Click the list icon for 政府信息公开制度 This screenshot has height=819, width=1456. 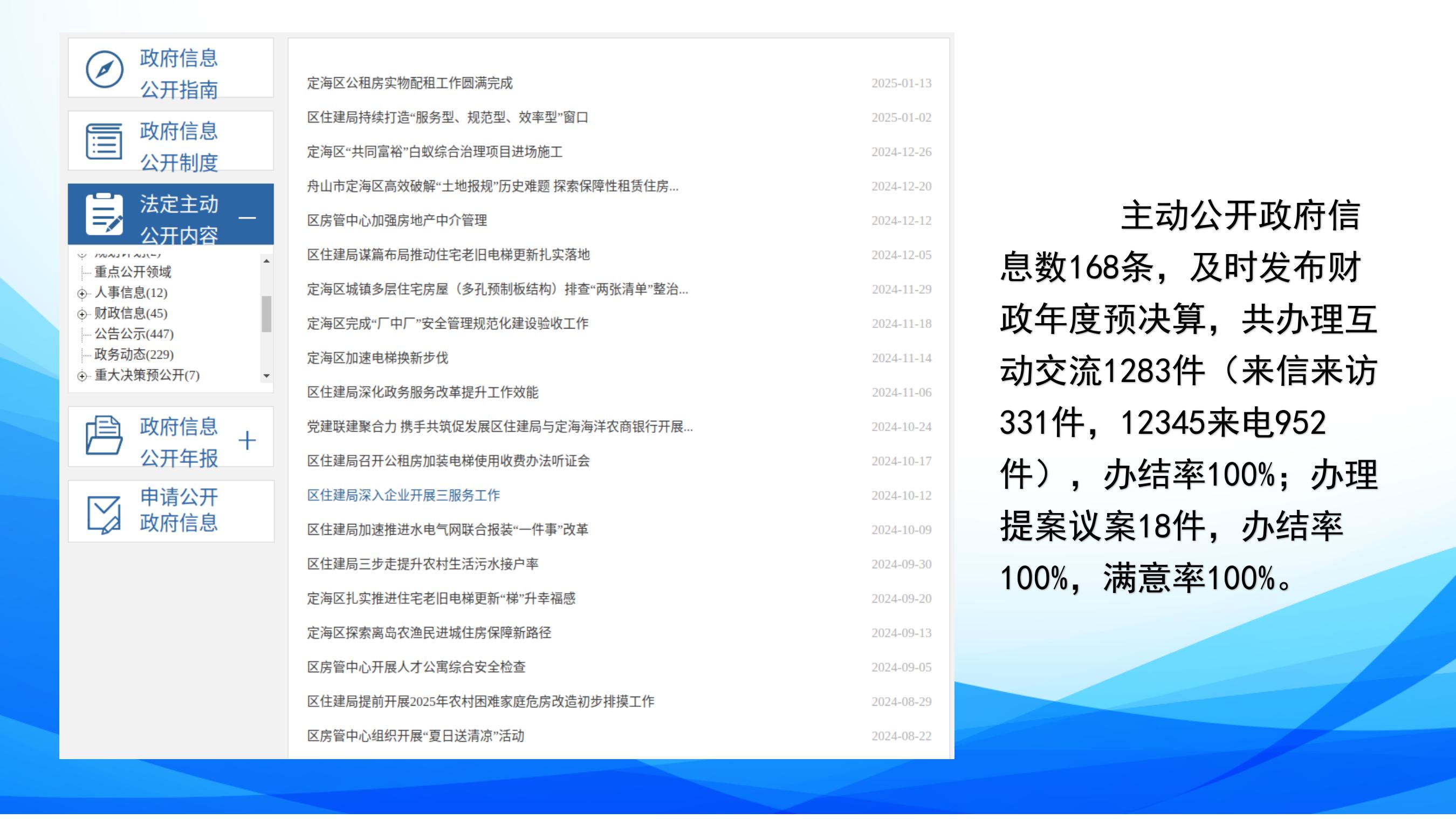104,141
